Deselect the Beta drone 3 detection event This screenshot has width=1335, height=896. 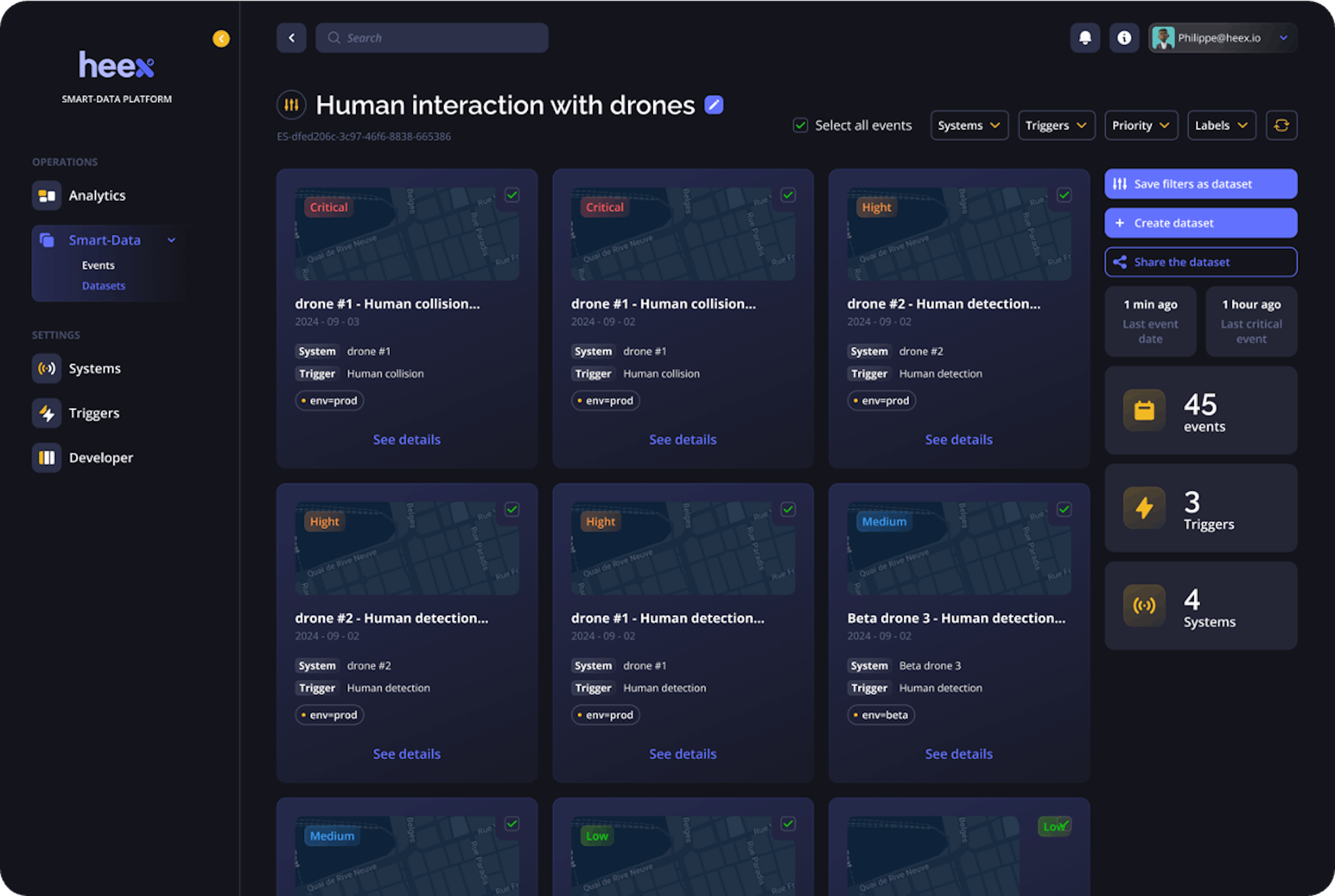click(1064, 510)
